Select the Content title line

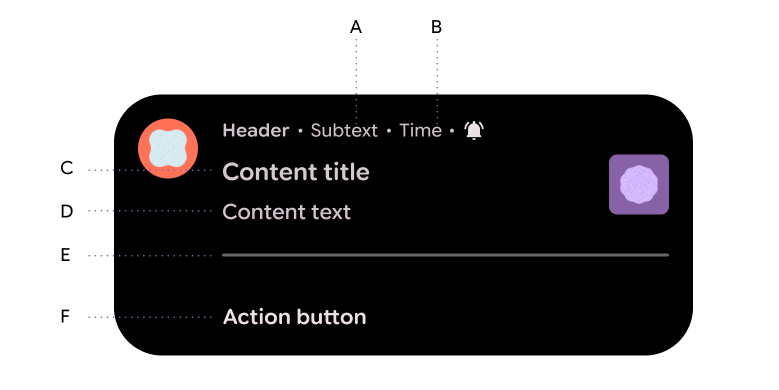(x=296, y=172)
